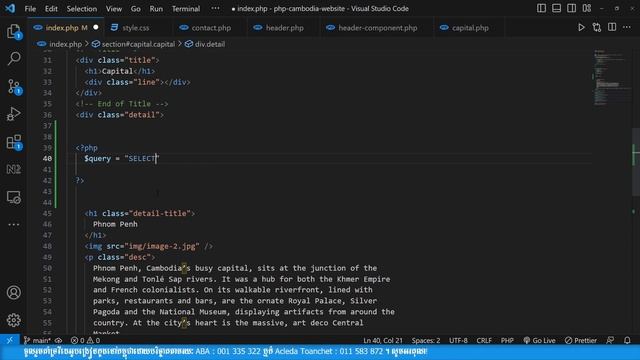Screen dimensions: 640x360
Task: Open index.php breadcrumb dropdown
Action: point(65,44)
